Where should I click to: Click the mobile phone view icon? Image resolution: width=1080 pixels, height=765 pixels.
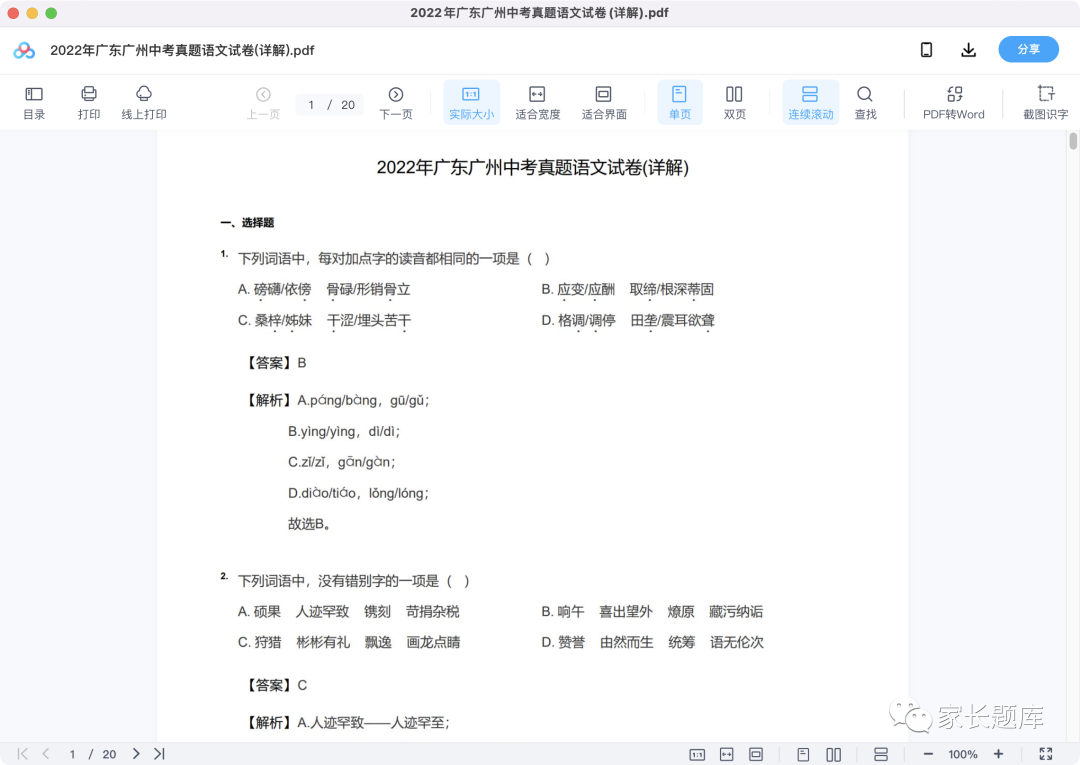926,50
